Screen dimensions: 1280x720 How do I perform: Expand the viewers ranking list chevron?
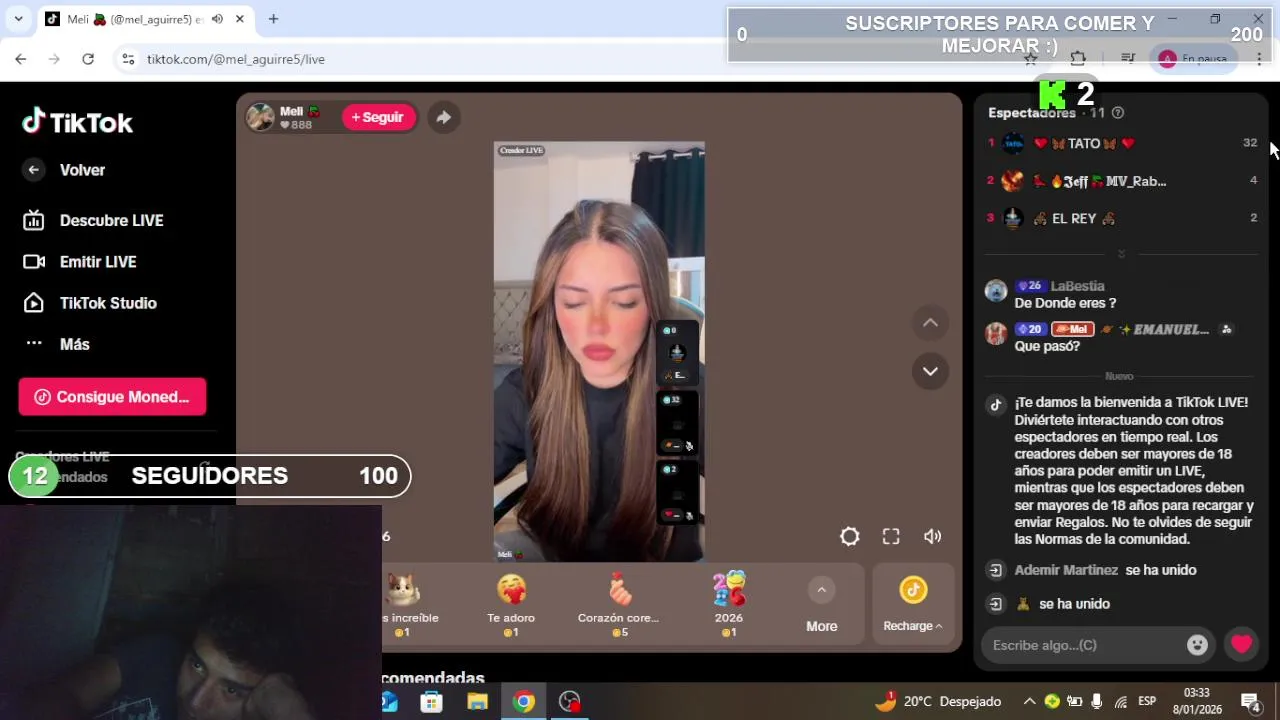click(x=1121, y=254)
